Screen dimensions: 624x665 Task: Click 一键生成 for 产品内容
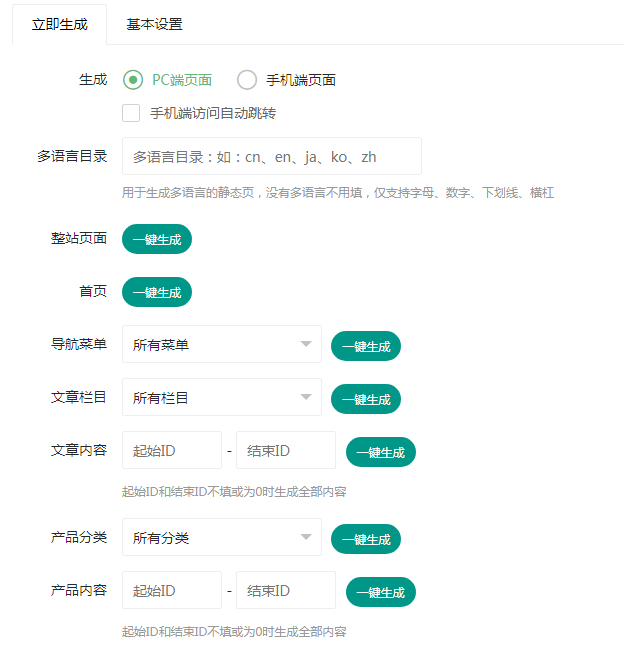click(381, 592)
